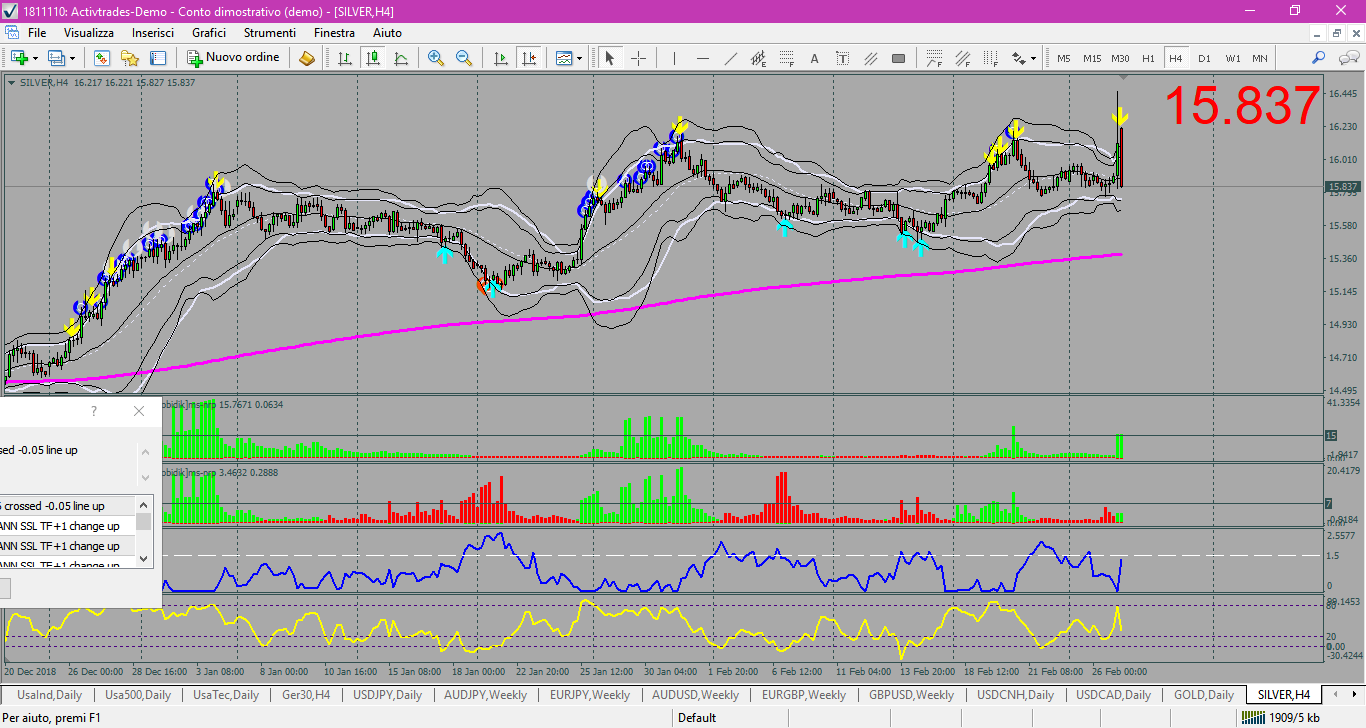Open the Strategy Tester book icon
The width and height of the screenshot is (1366, 728).
[x=307, y=58]
